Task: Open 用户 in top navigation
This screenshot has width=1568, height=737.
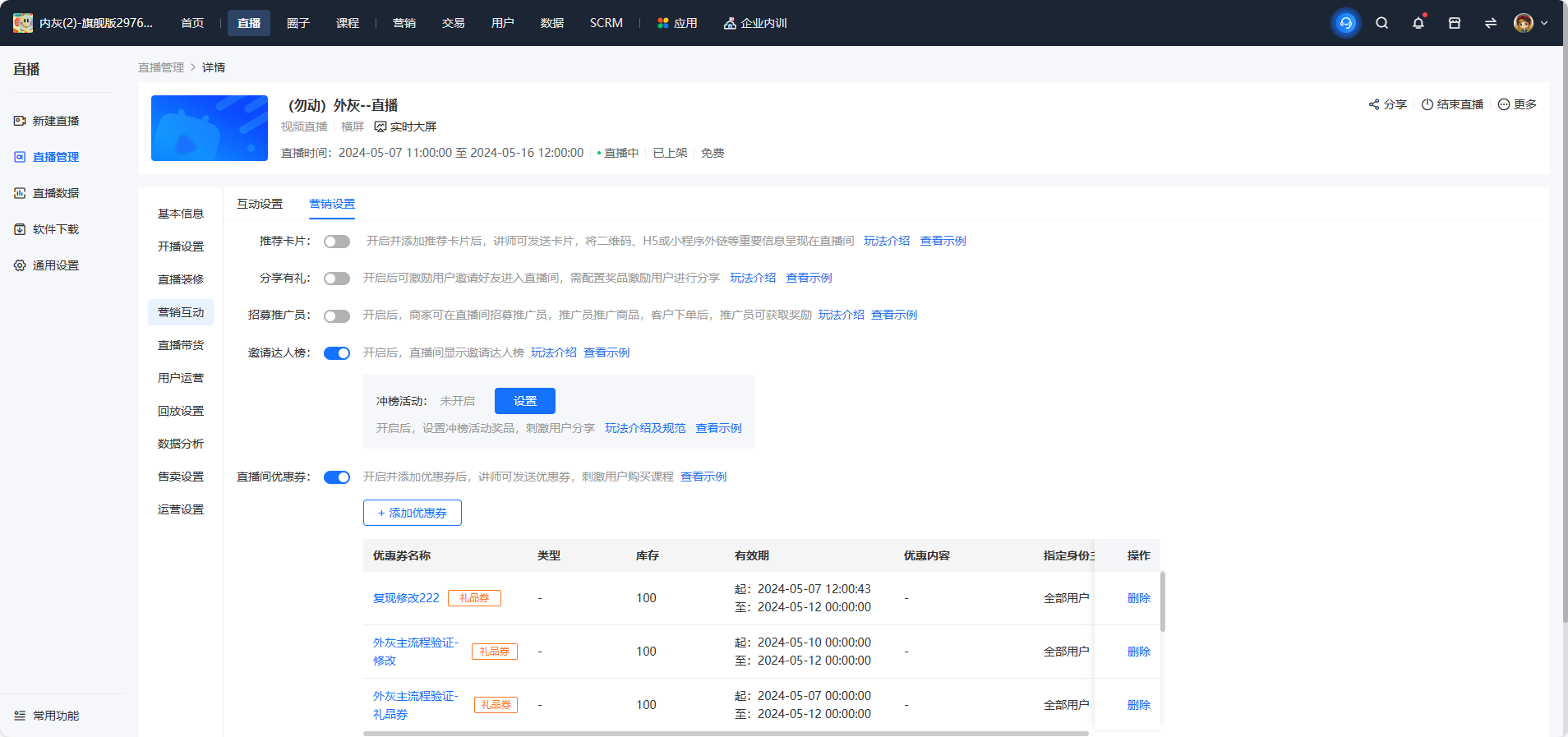Action: pyautogui.click(x=503, y=23)
